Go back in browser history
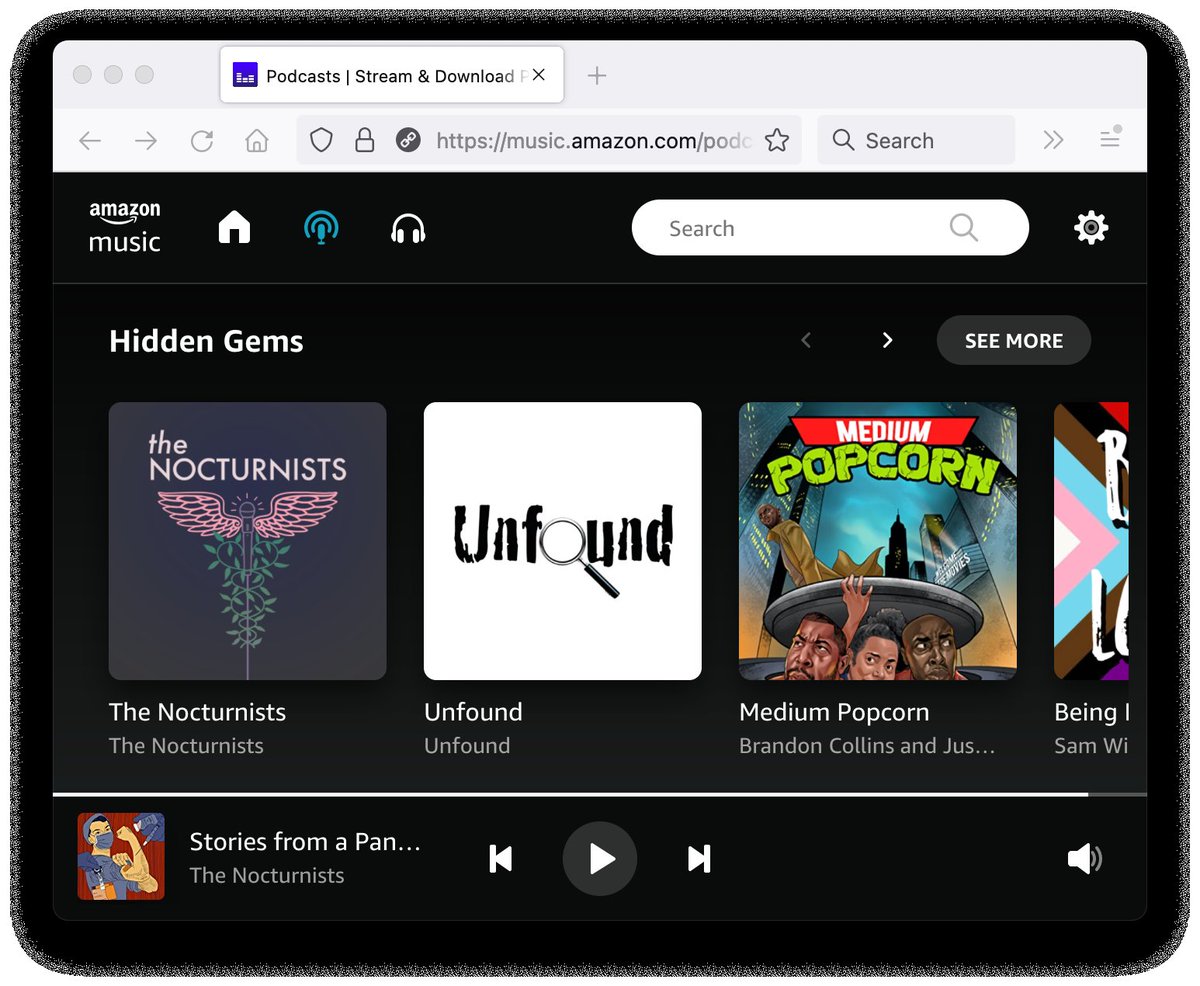The height and width of the screenshot is (986, 1200). pyautogui.click(x=90, y=141)
